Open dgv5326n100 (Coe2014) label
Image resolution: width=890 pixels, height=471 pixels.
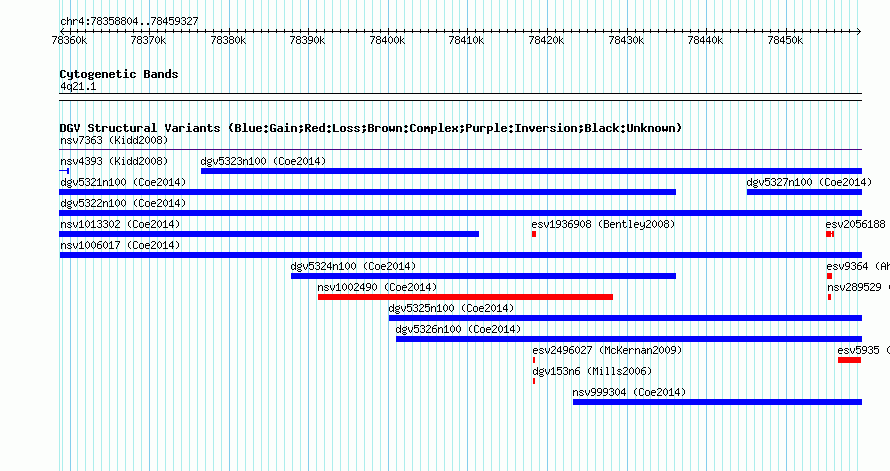tap(458, 329)
